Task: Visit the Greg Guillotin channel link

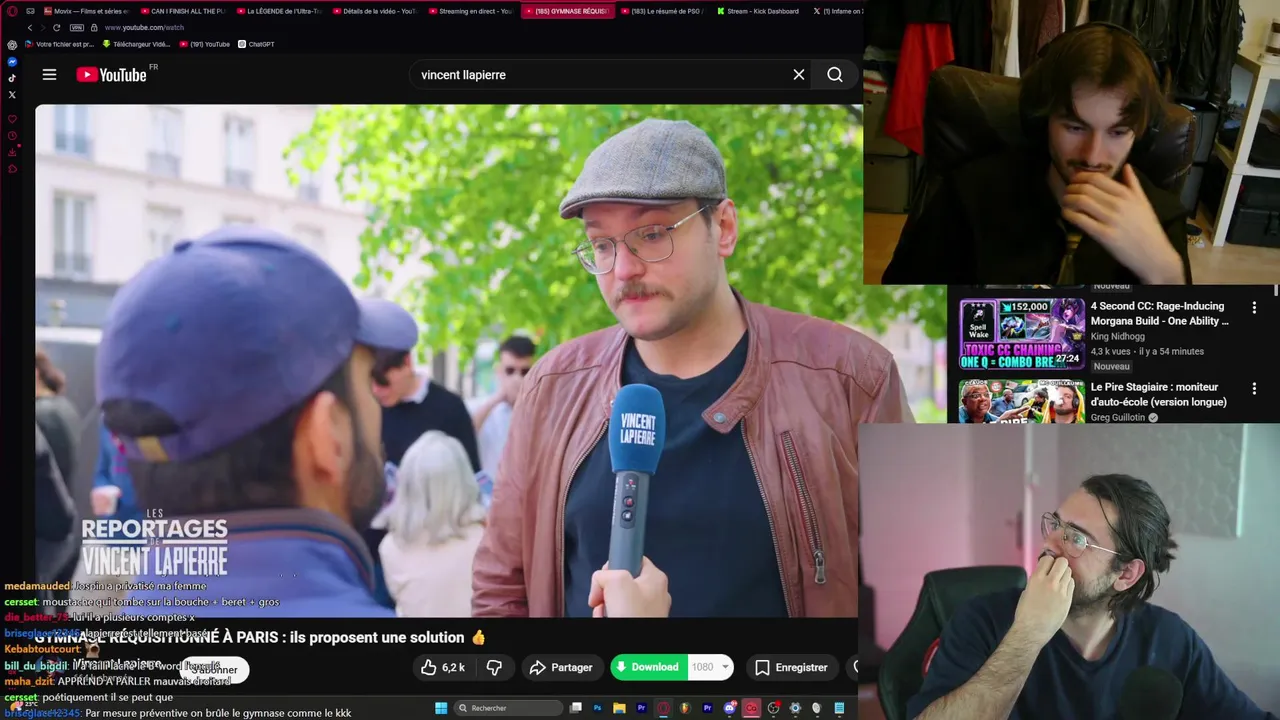Action: click(x=1117, y=417)
